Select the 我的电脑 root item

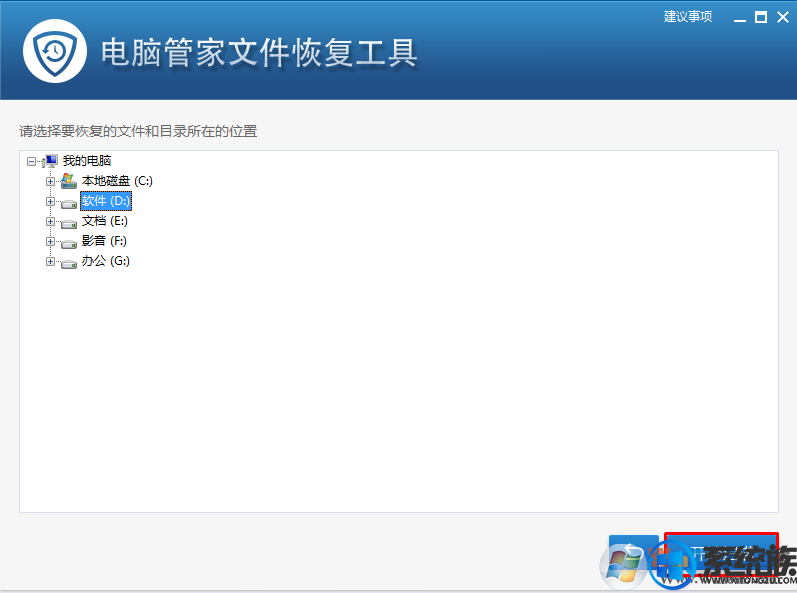87,161
